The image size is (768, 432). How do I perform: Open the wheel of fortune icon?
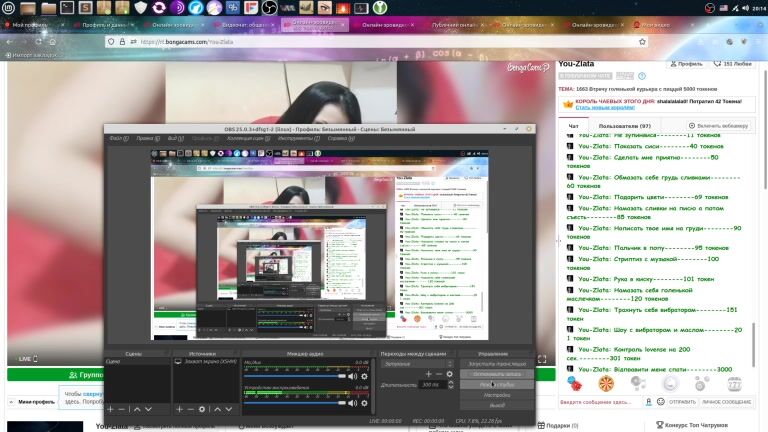click(x=606, y=384)
